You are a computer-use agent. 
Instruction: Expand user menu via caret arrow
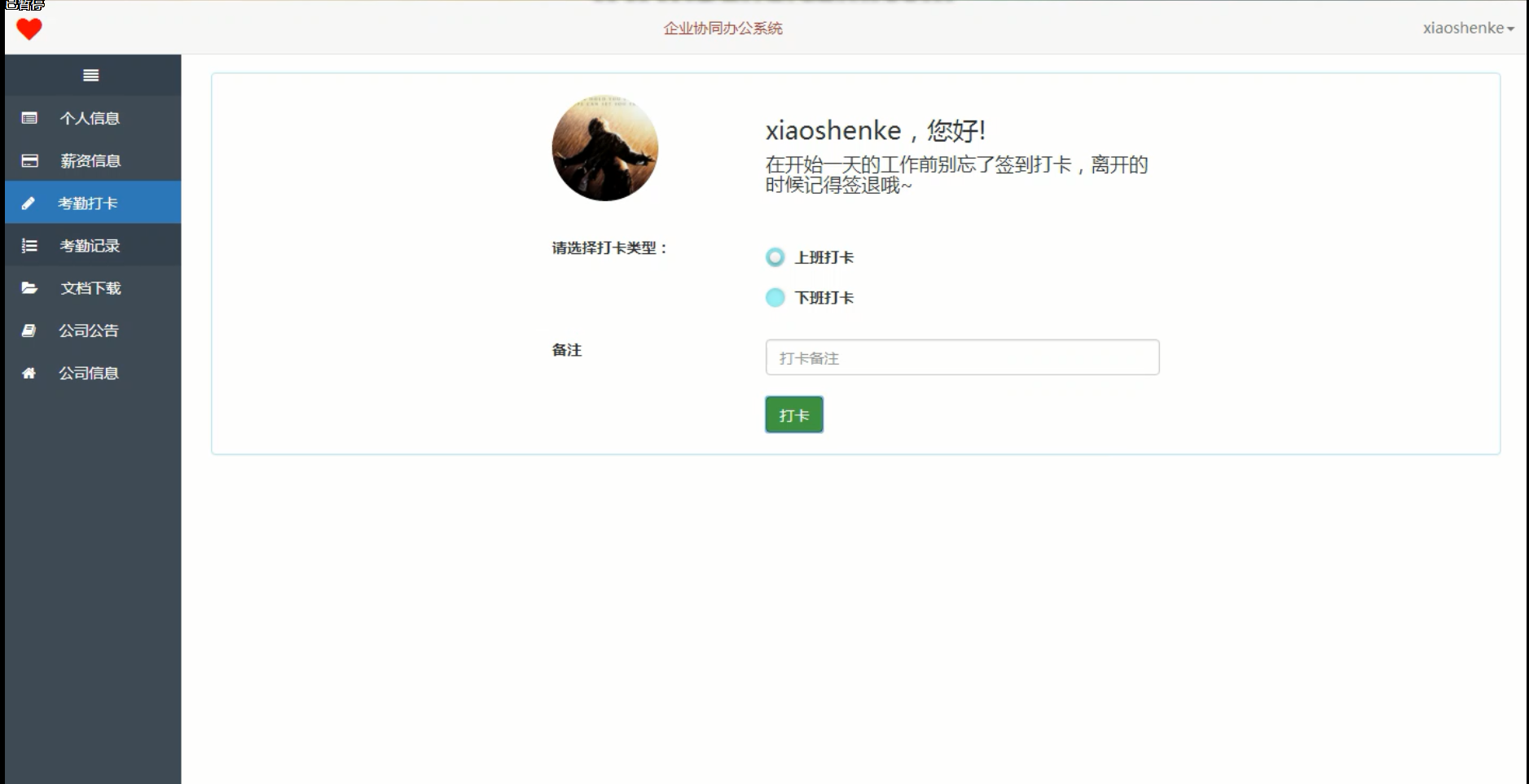[1510, 29]
